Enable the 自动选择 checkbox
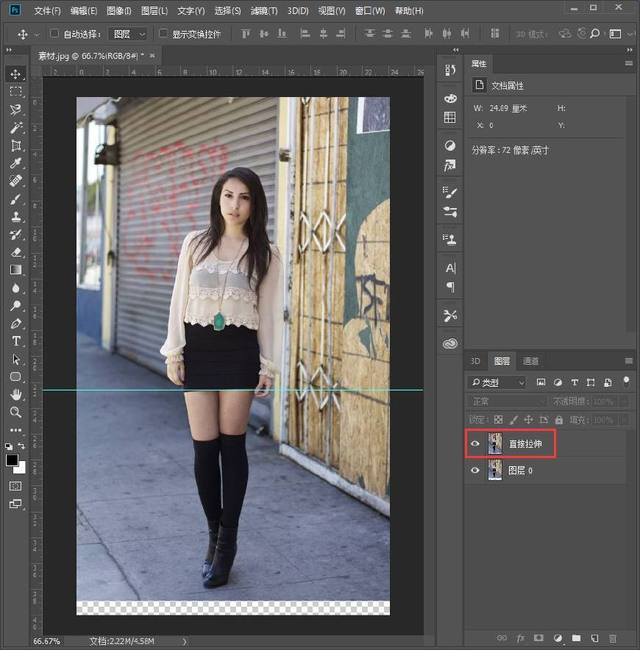This screenshot has width=640, height=650. click(54, 33)
